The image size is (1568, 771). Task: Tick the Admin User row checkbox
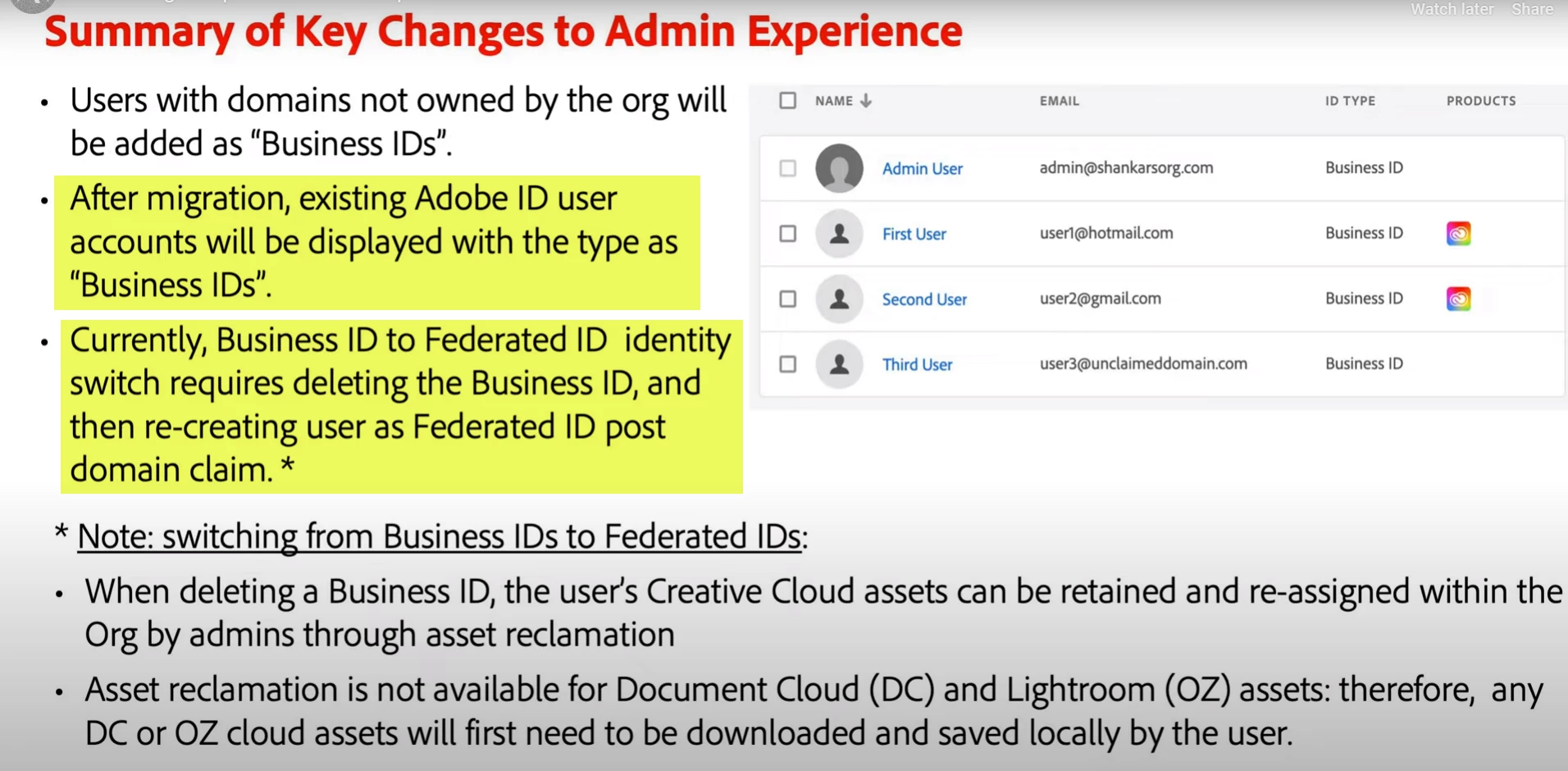[x=787, y=168]
